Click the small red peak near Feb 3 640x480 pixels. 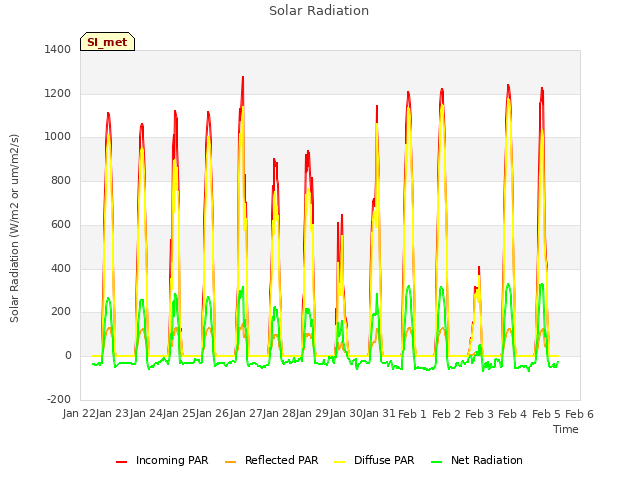[479, 268]
